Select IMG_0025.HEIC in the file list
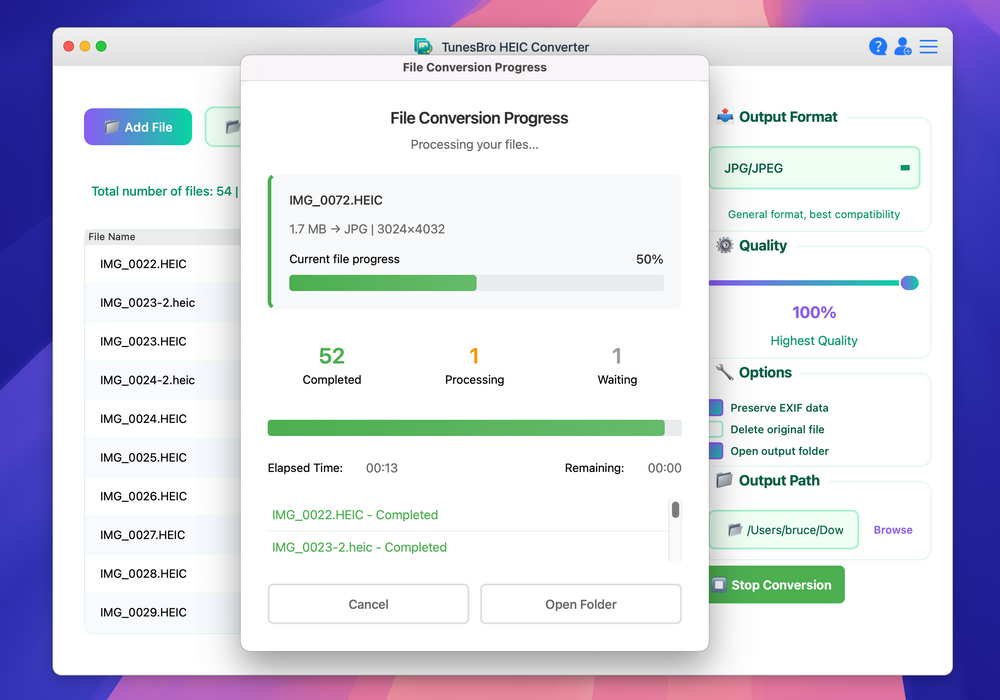Screen dimensions: 1000x700 coord(163,458)
